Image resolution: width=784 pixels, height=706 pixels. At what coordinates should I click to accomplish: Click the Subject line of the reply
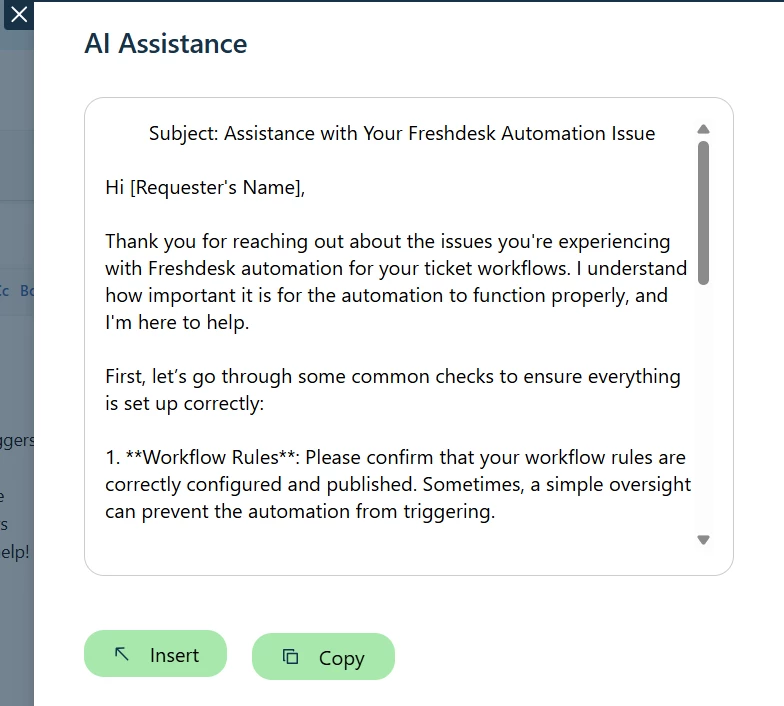402,134
